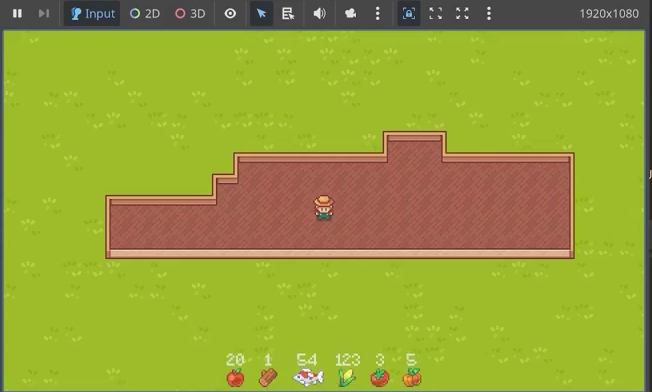This screenshot has height=392, width=652.
Task: Activate the arrow select tool
Action: click(261, 13)
